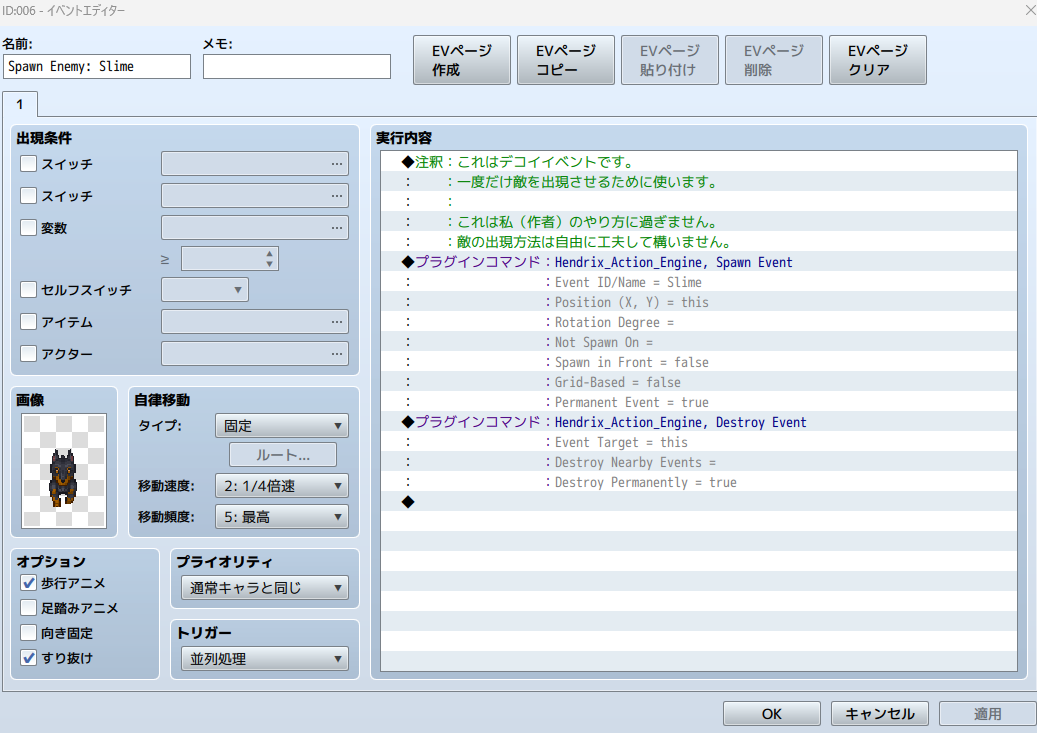Disable the 歩行アニメ option
Screen dimensions: 1037x733
pos(29,583)
